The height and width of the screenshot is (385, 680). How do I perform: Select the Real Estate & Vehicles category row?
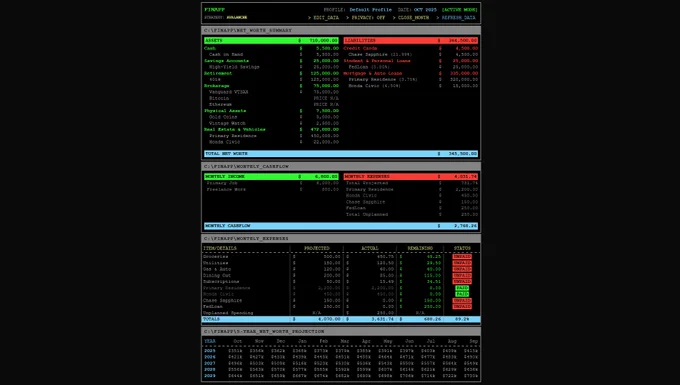(x=271, y=129)
